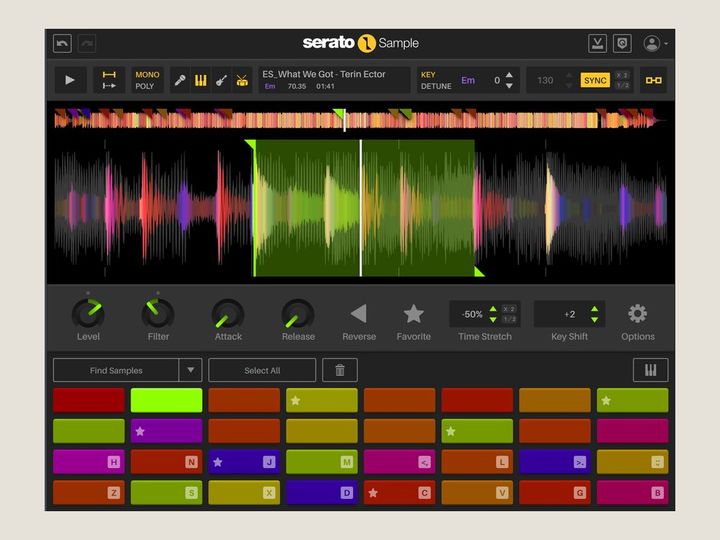Select the dark red first pad
This screenshot has width=720, height=540.
(x=89, y=400)
